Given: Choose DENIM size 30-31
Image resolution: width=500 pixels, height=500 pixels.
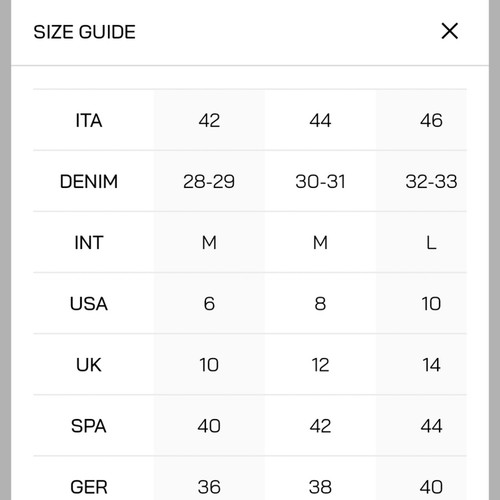Looking at the screenshot, I should coord(320,181).
